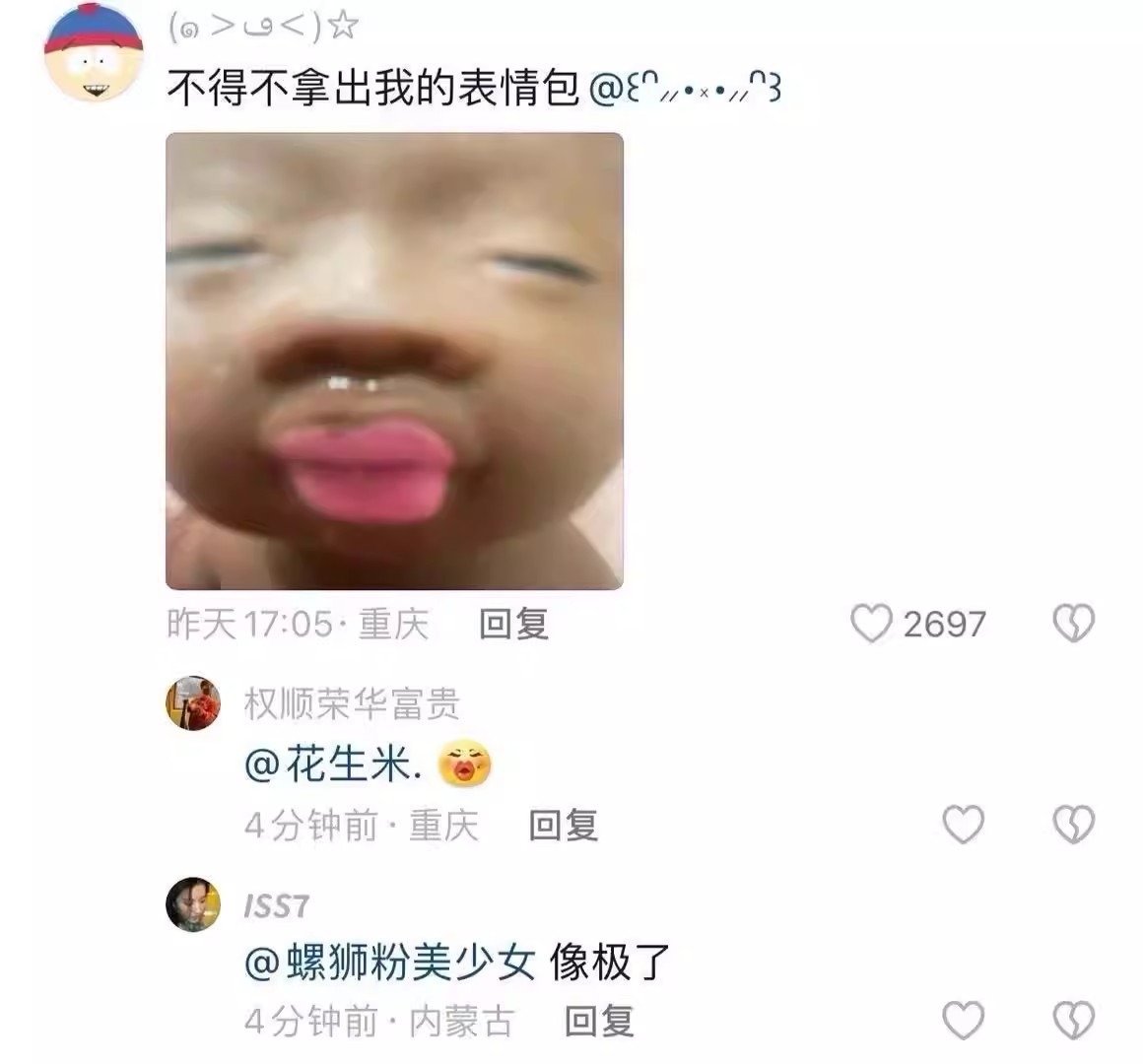1143x1064 pixels.
Task: Open the blurry face meme image
Action: tap(394, 361)
